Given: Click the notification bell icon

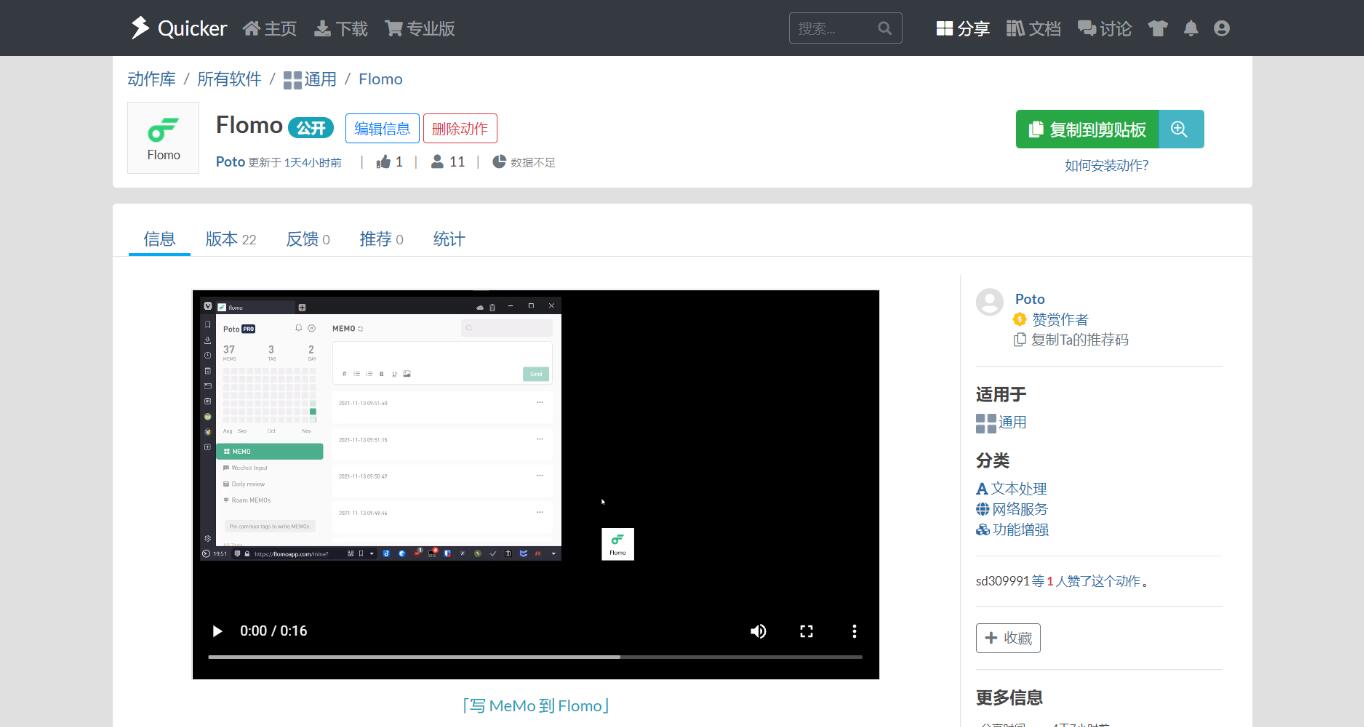Looking at the screenshot, I should (1190, 28).
